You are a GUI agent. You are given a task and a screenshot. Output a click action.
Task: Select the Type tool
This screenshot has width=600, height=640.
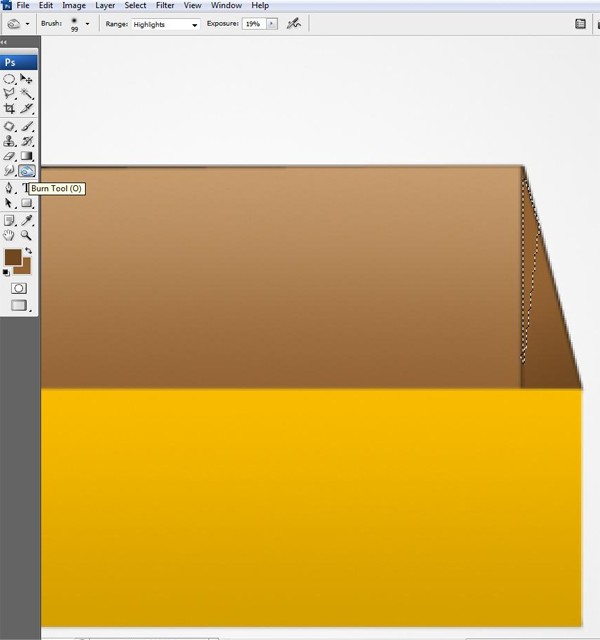pyautogui.click(x=25, y=188)
